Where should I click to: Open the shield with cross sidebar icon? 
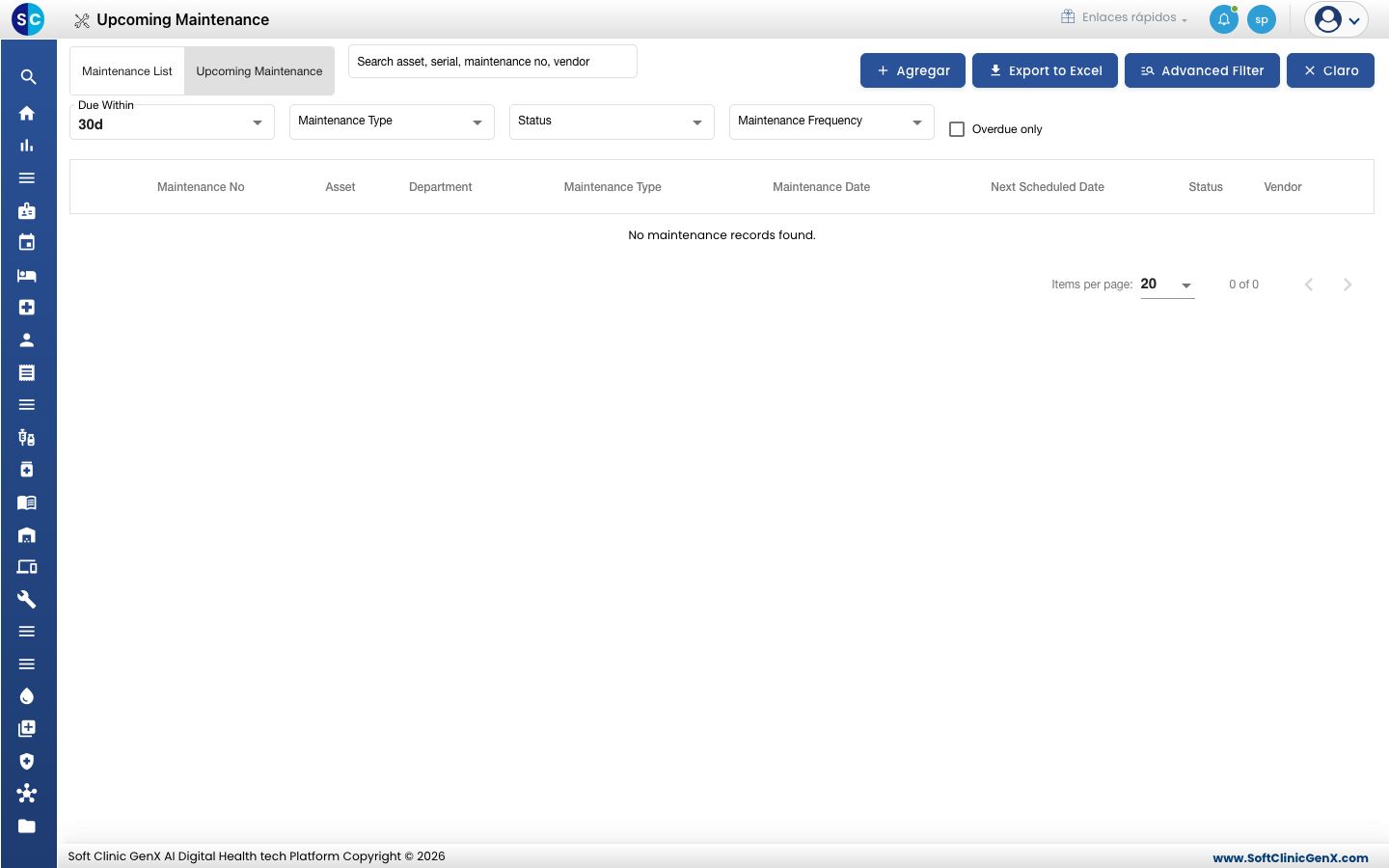27,762
